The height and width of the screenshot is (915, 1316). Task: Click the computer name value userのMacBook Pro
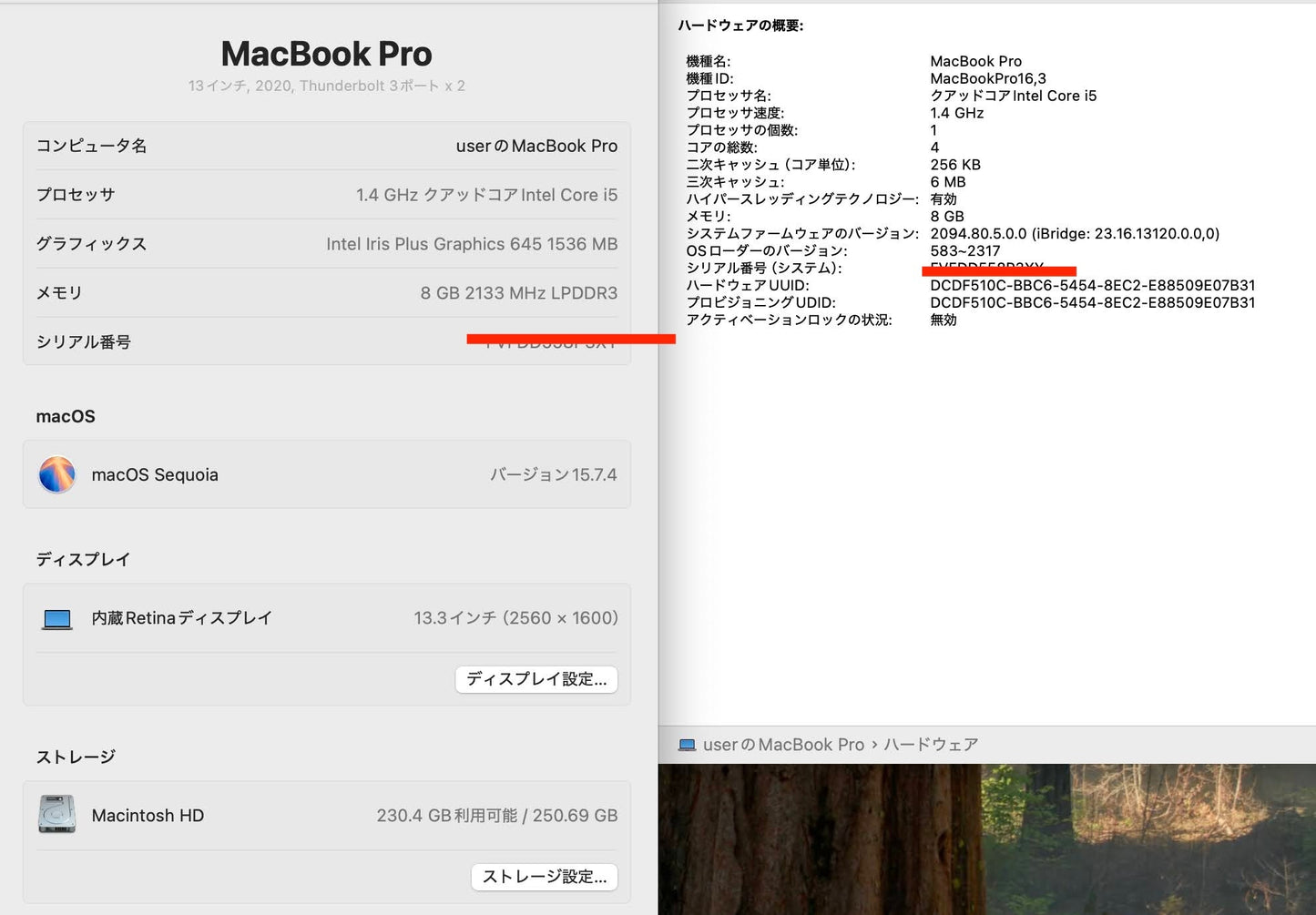click(536, 146)
